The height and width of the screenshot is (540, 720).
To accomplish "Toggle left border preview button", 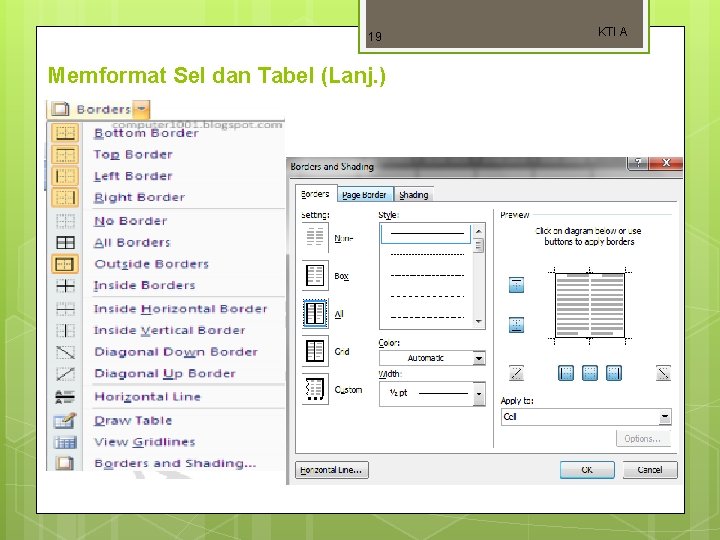I will 566,373.
